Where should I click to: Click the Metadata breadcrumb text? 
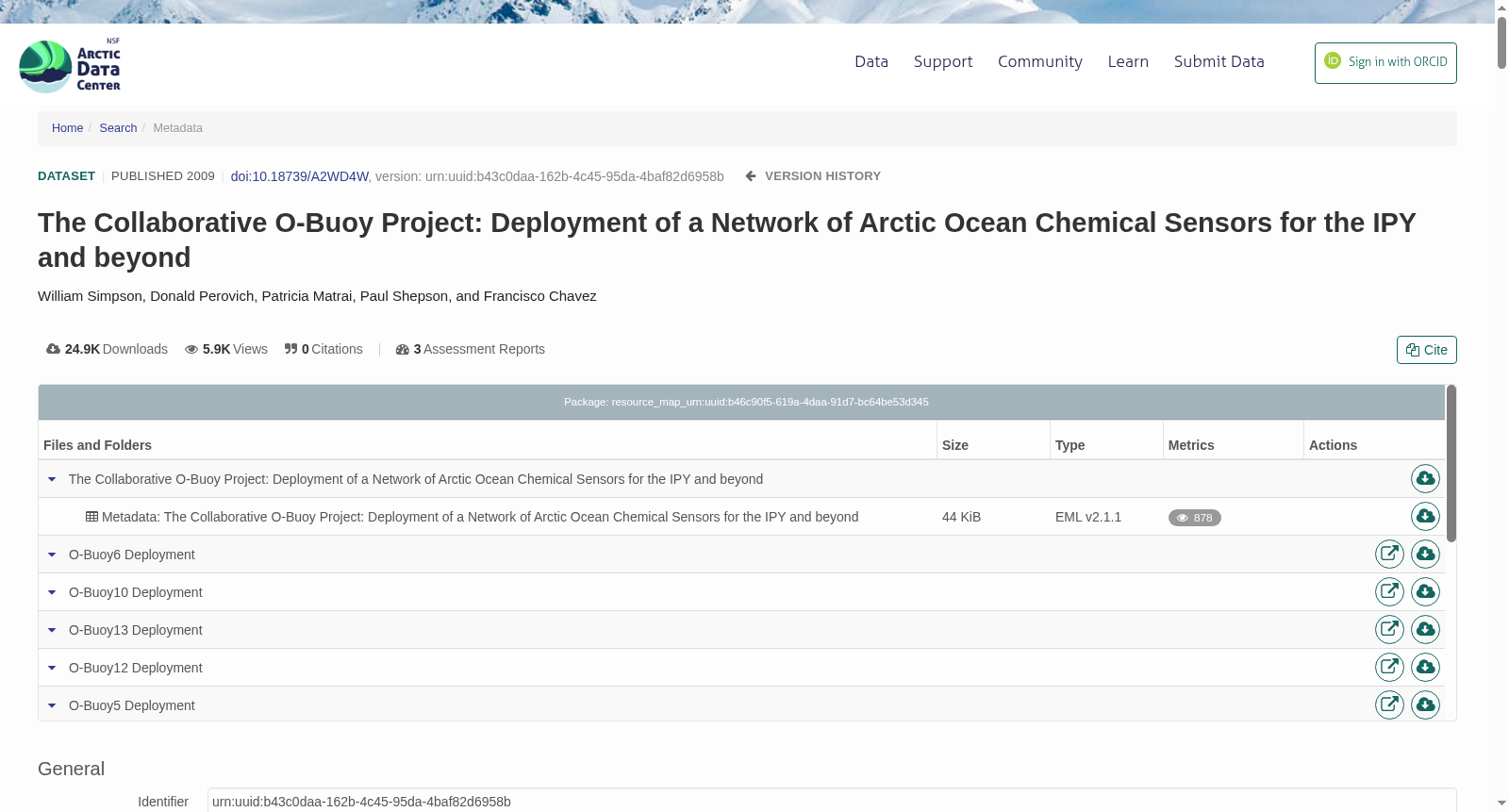pyautogui.click(x=177, y=128)
